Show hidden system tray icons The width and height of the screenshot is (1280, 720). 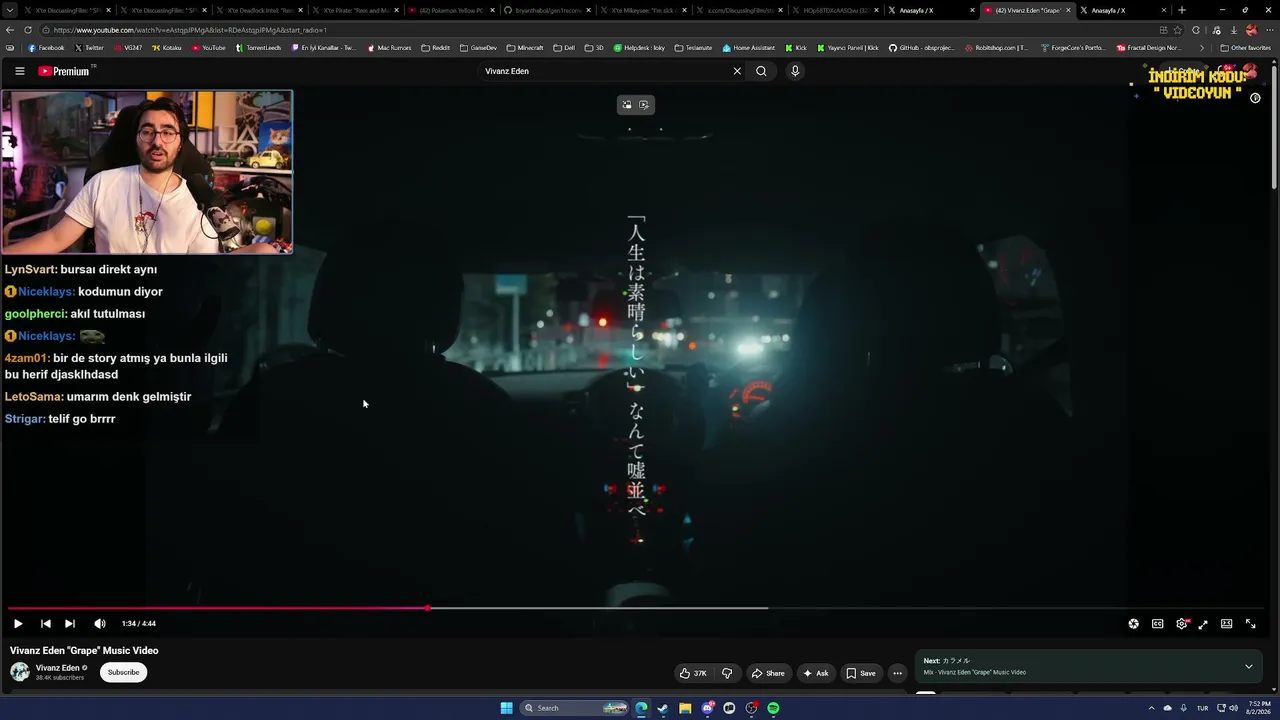click(1151, 708)
